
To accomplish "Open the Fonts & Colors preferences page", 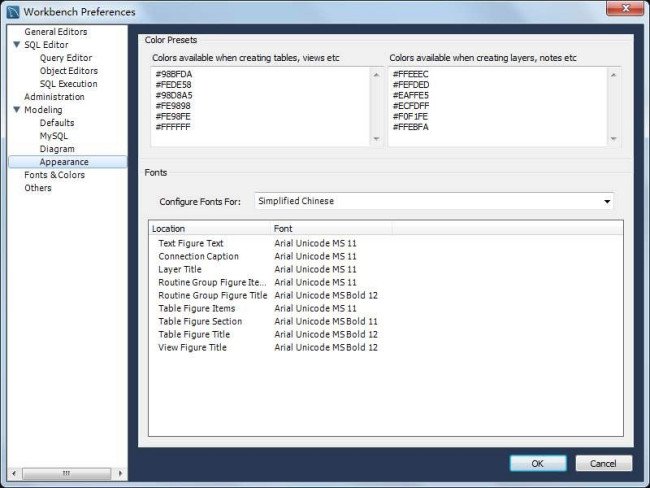I will pos(54,175).
